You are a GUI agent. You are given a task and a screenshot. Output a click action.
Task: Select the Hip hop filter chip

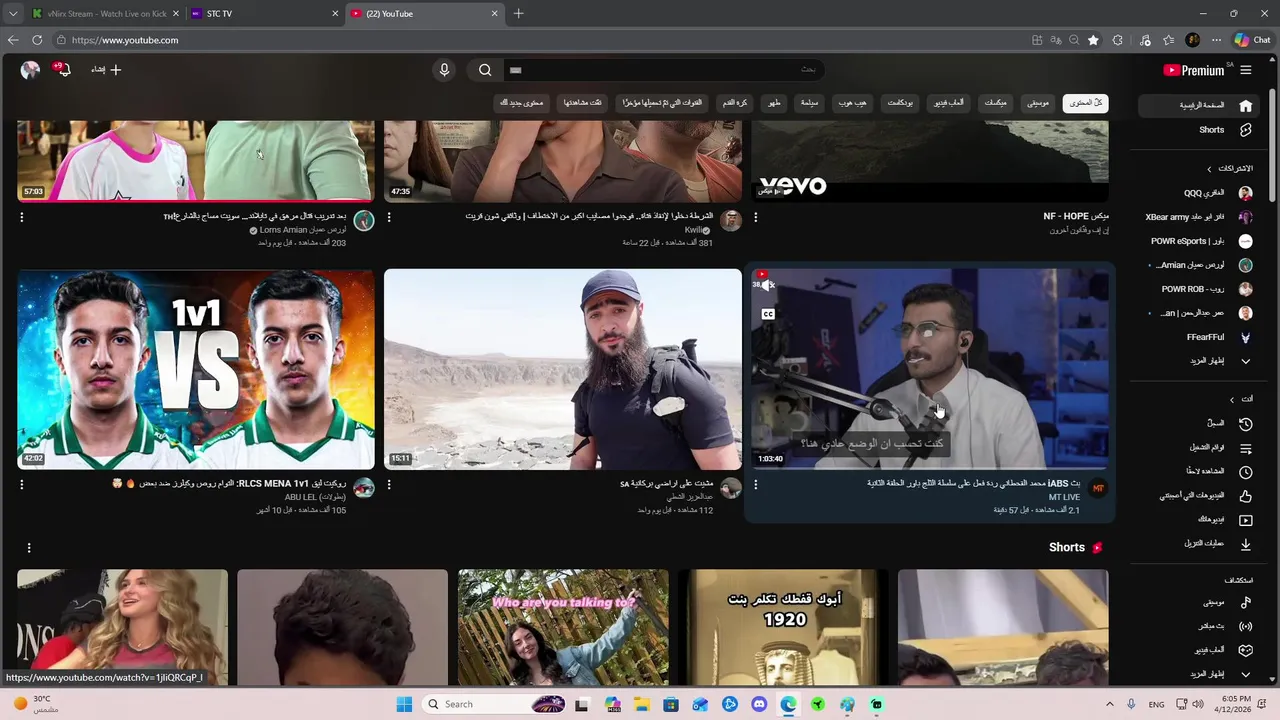853,103
